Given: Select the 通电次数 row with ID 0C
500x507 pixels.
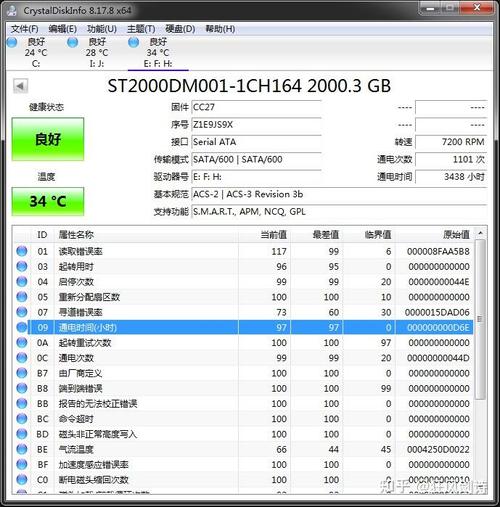Looking at the screenshot, I should pos(243,358).
